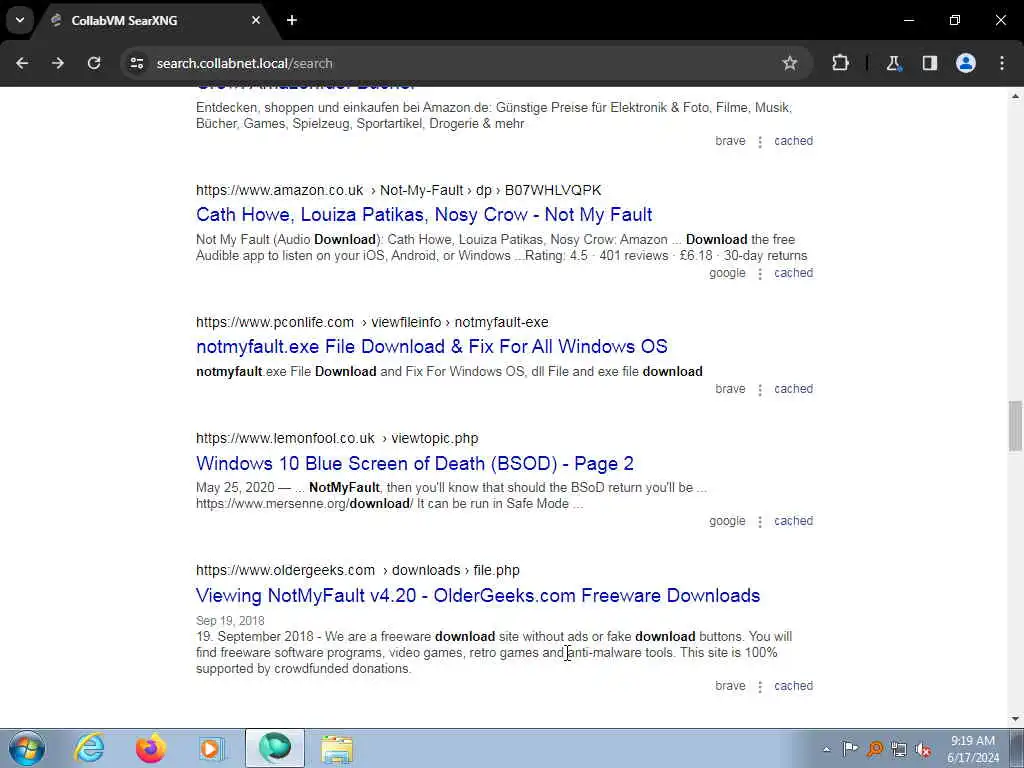The width and height of the screenshot is (1024, 768).
Task: Select the CollabVM SearXNG tab
Action: click(x=152, y=20)
